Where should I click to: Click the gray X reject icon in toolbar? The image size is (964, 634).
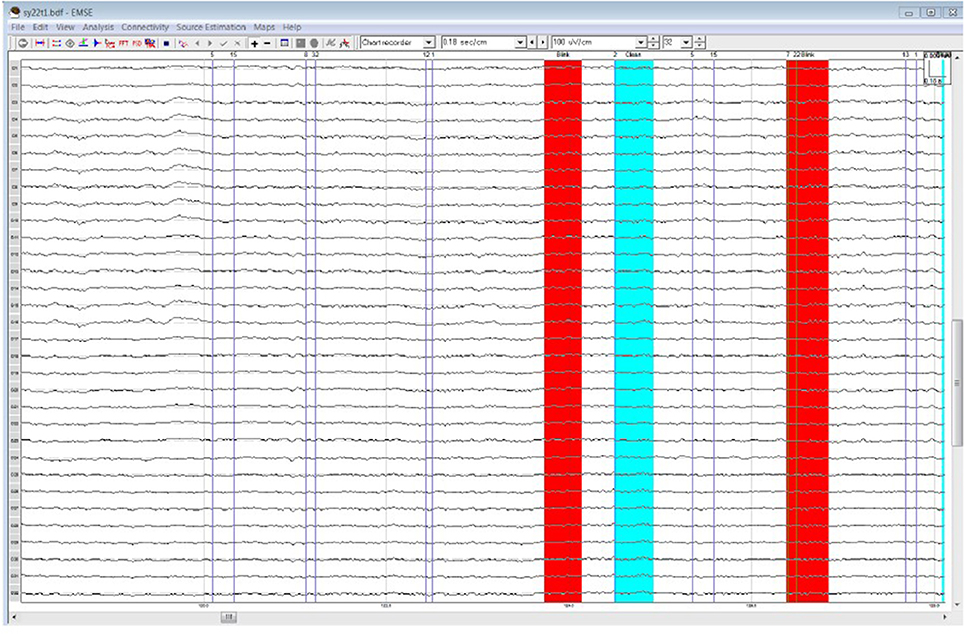tap(237, 43)
